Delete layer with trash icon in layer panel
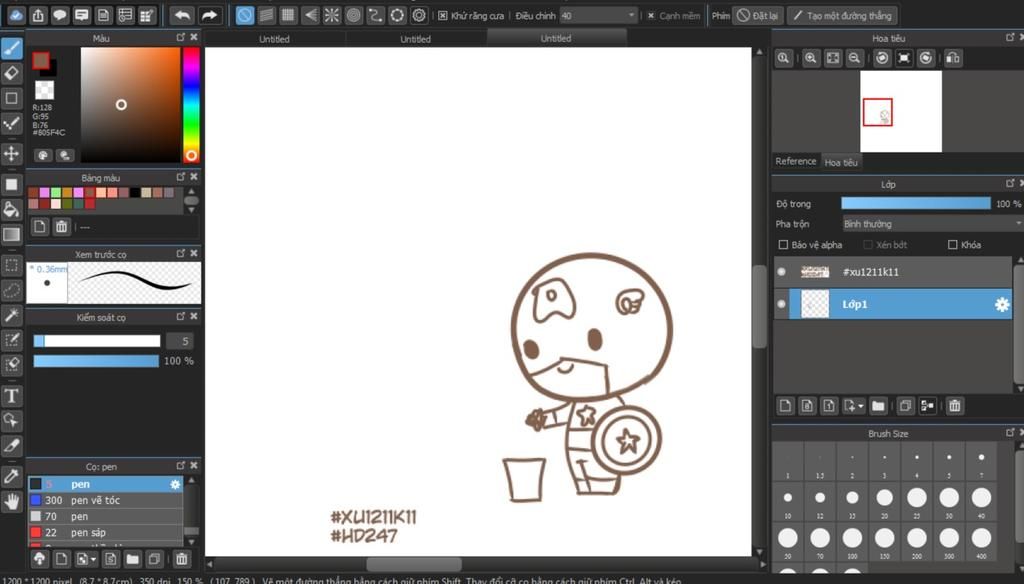This screenshot has height=584, width=1024. [x=954, y=406]
